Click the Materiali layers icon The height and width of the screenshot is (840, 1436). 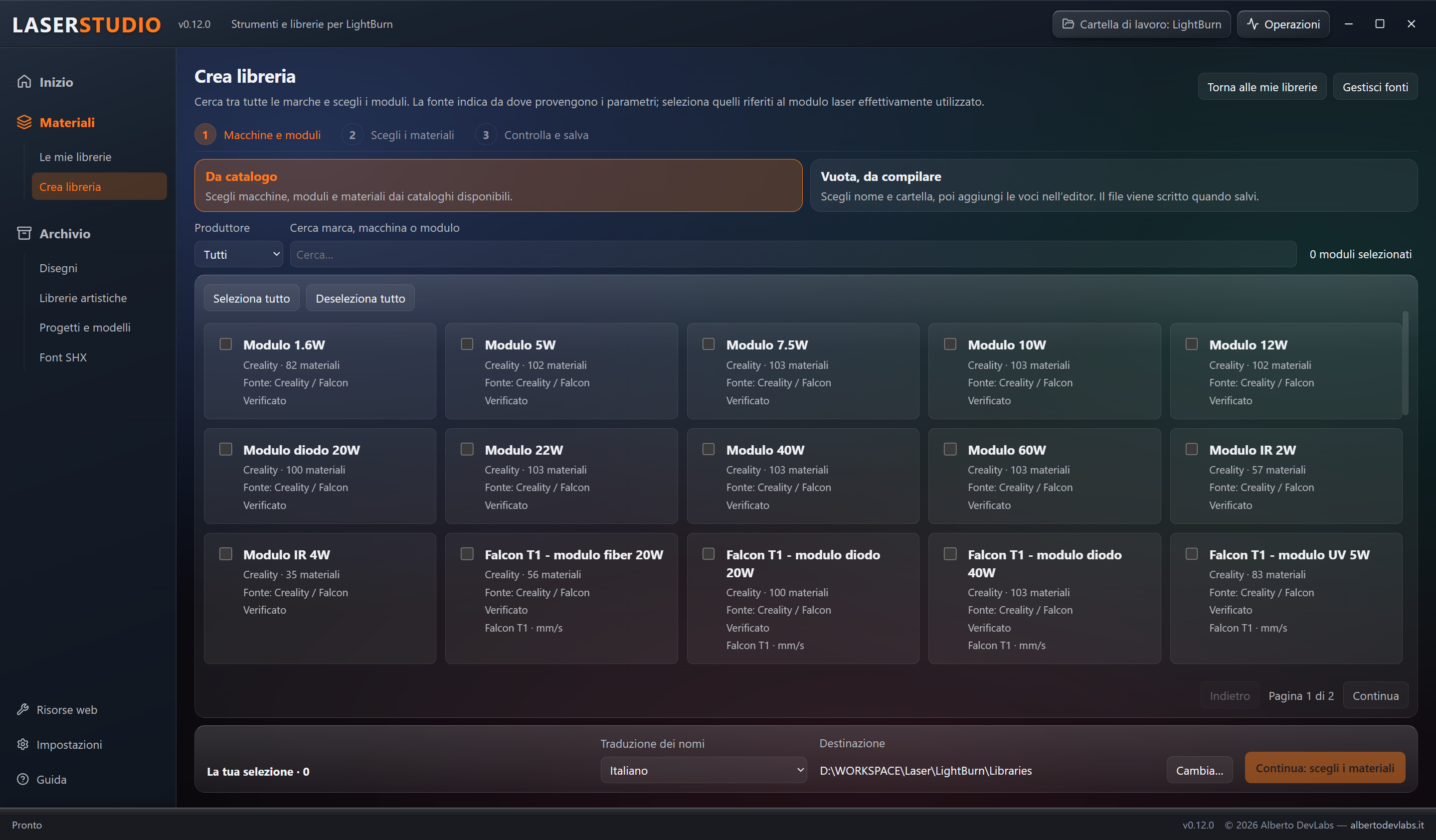click(24, 122)
